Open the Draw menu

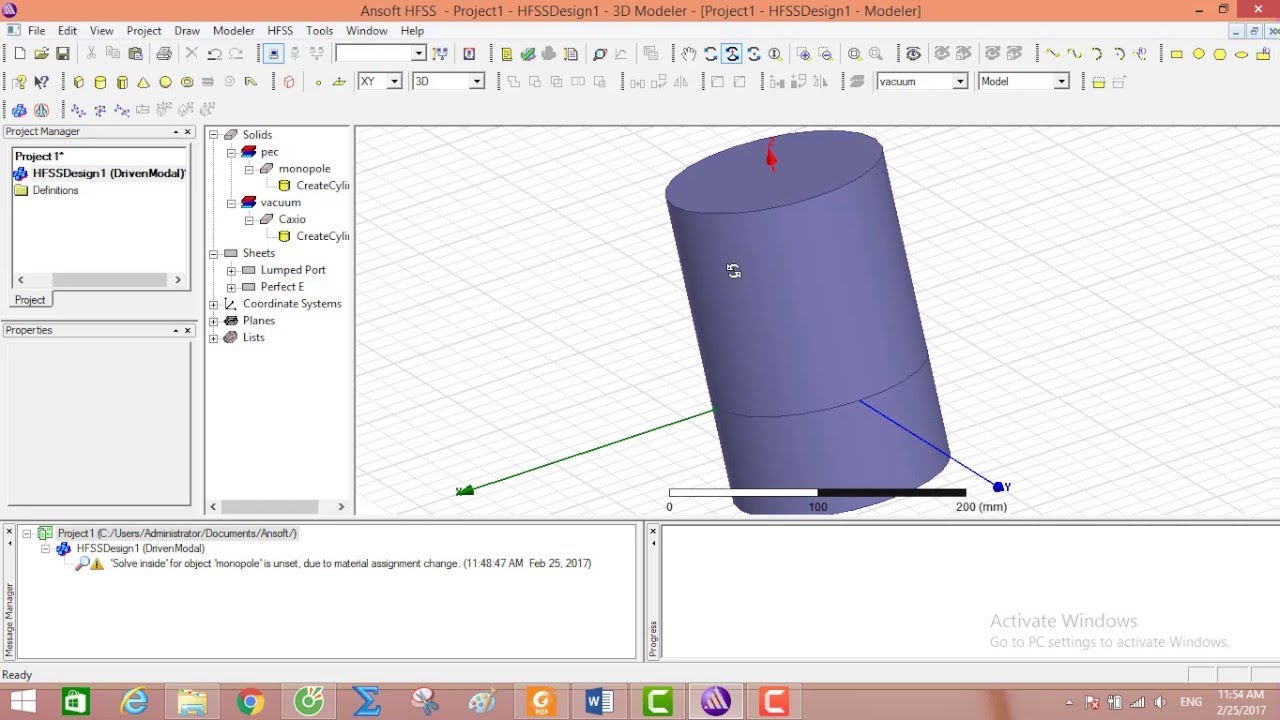(x=187, y=31)
